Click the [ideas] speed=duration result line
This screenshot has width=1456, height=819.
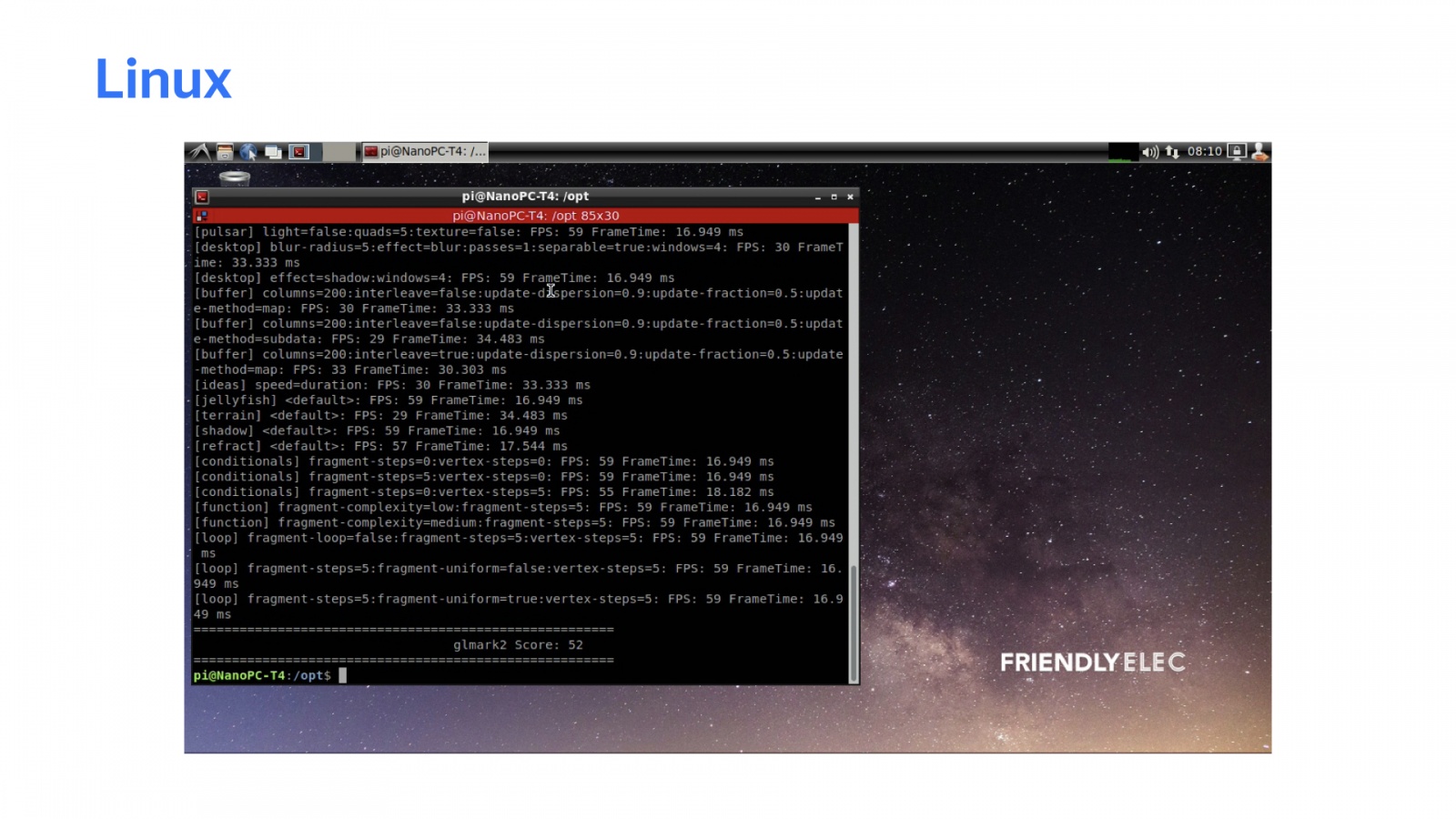click(x=392, y=385)
